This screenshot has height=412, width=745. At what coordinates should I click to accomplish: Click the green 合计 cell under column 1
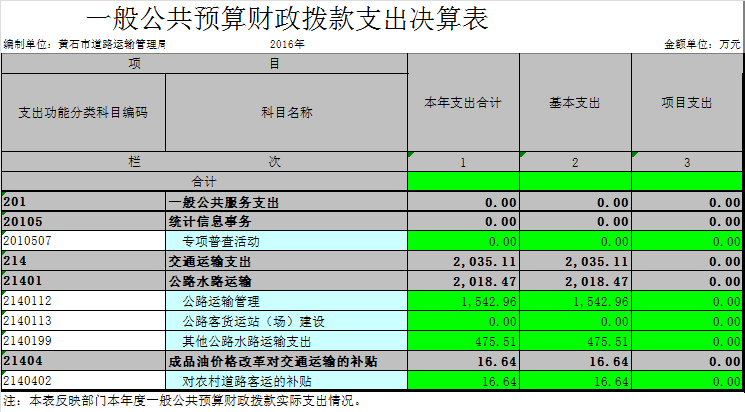[463, 181]
